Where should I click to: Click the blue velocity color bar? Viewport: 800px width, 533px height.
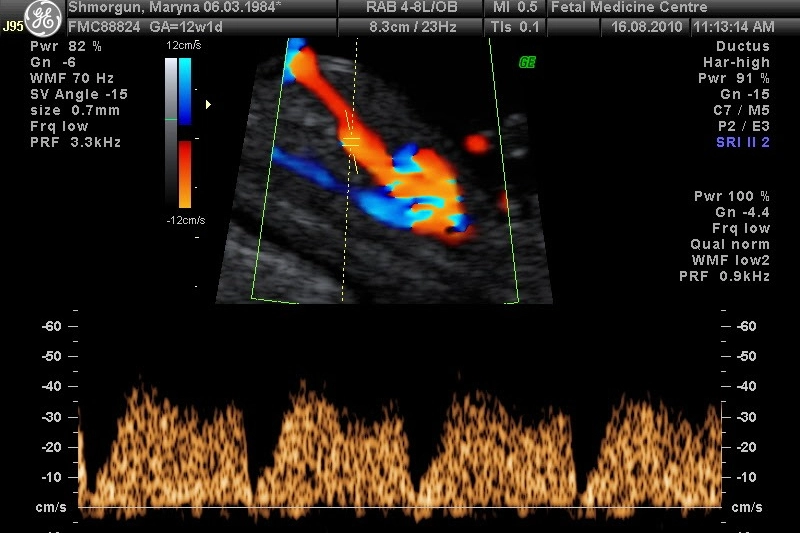coord(185,91)
